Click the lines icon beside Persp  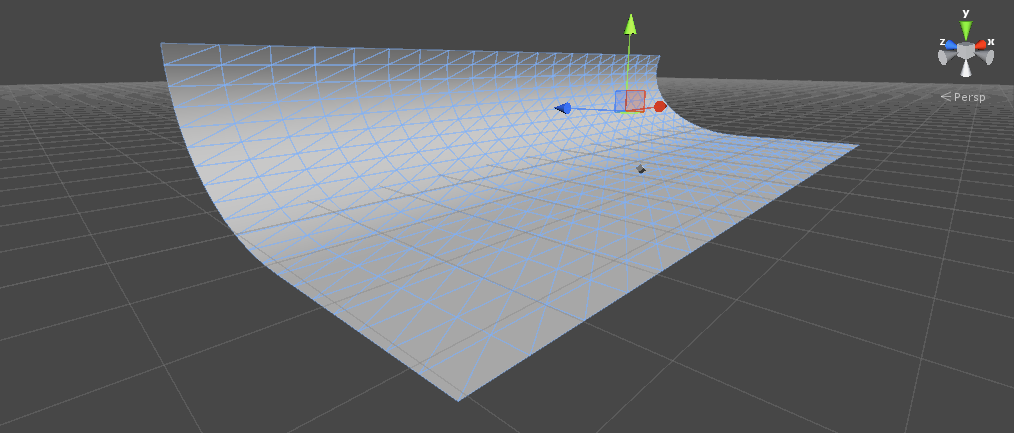coord(946,97)
